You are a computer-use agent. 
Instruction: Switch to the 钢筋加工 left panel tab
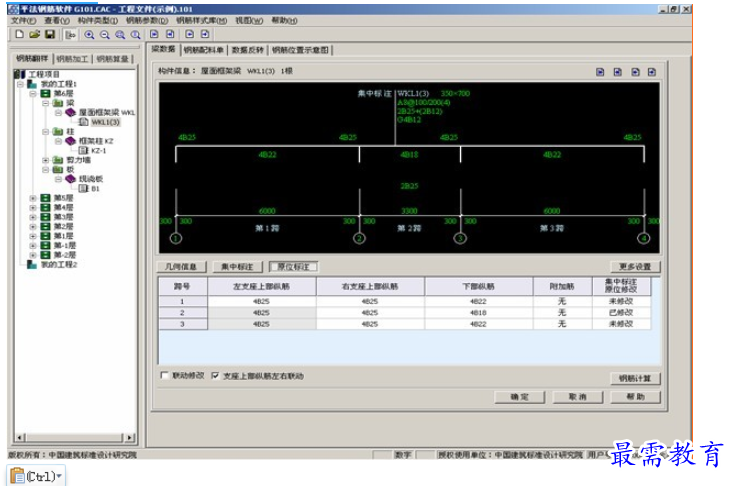(x=72, y=59)
